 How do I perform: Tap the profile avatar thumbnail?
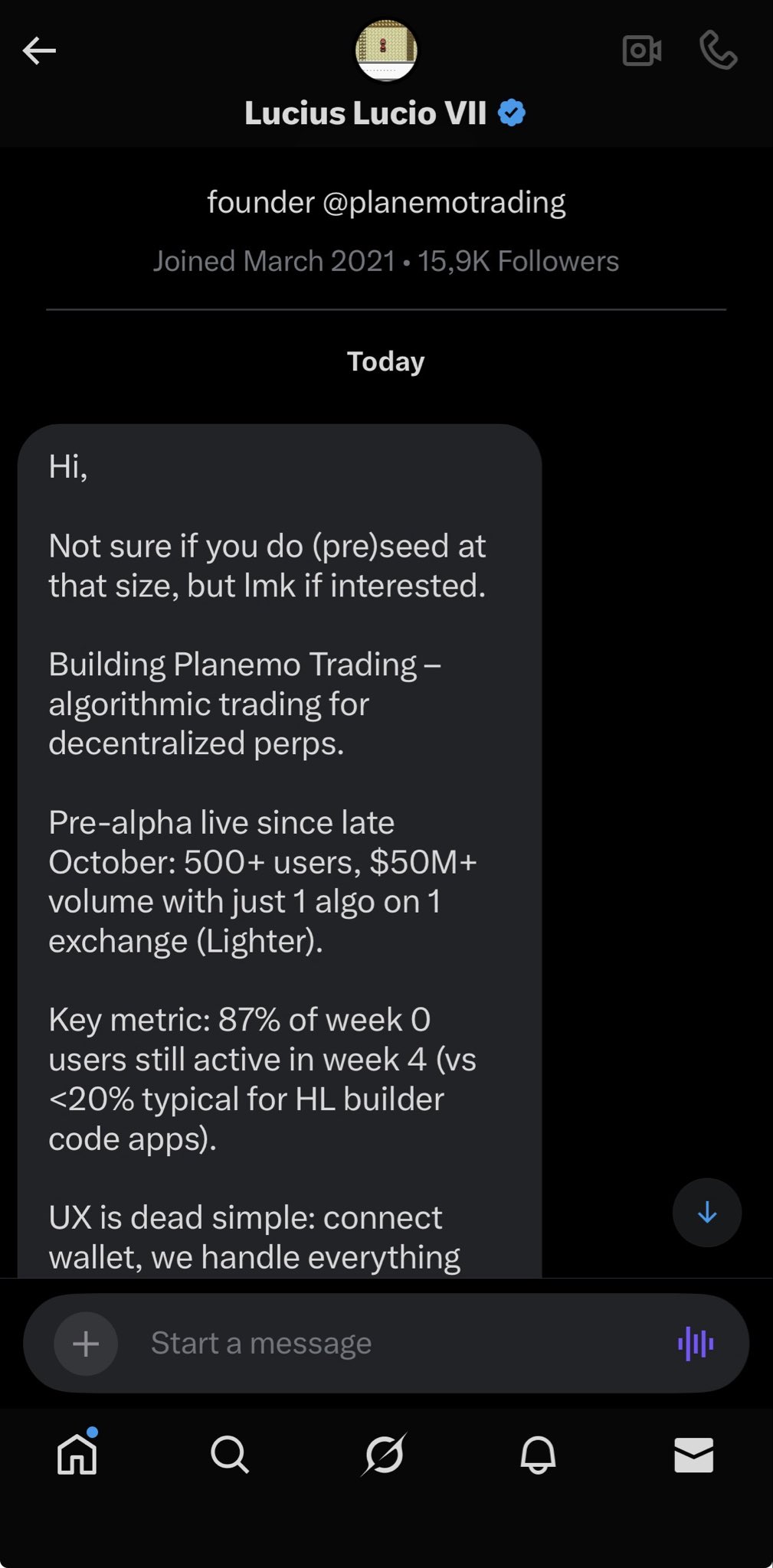click(x=386, y=51)
